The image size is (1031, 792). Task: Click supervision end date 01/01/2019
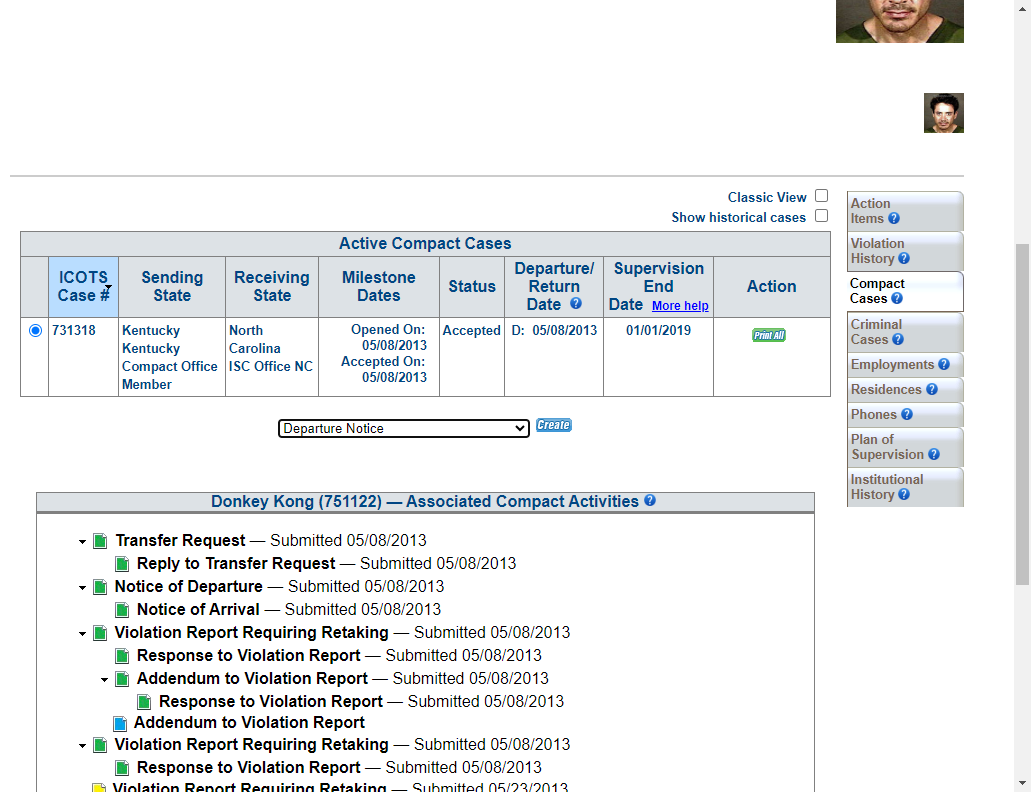point(658,331)
